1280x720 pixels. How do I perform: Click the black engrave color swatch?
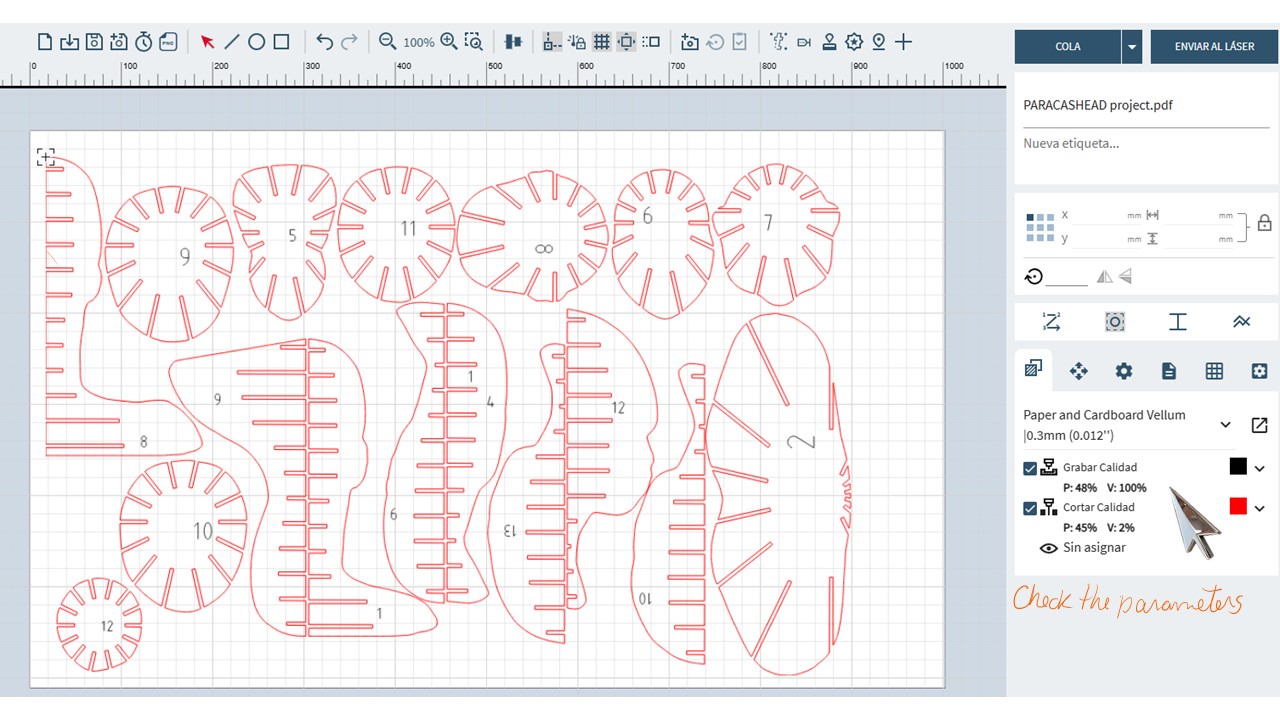coord(1238,467)
